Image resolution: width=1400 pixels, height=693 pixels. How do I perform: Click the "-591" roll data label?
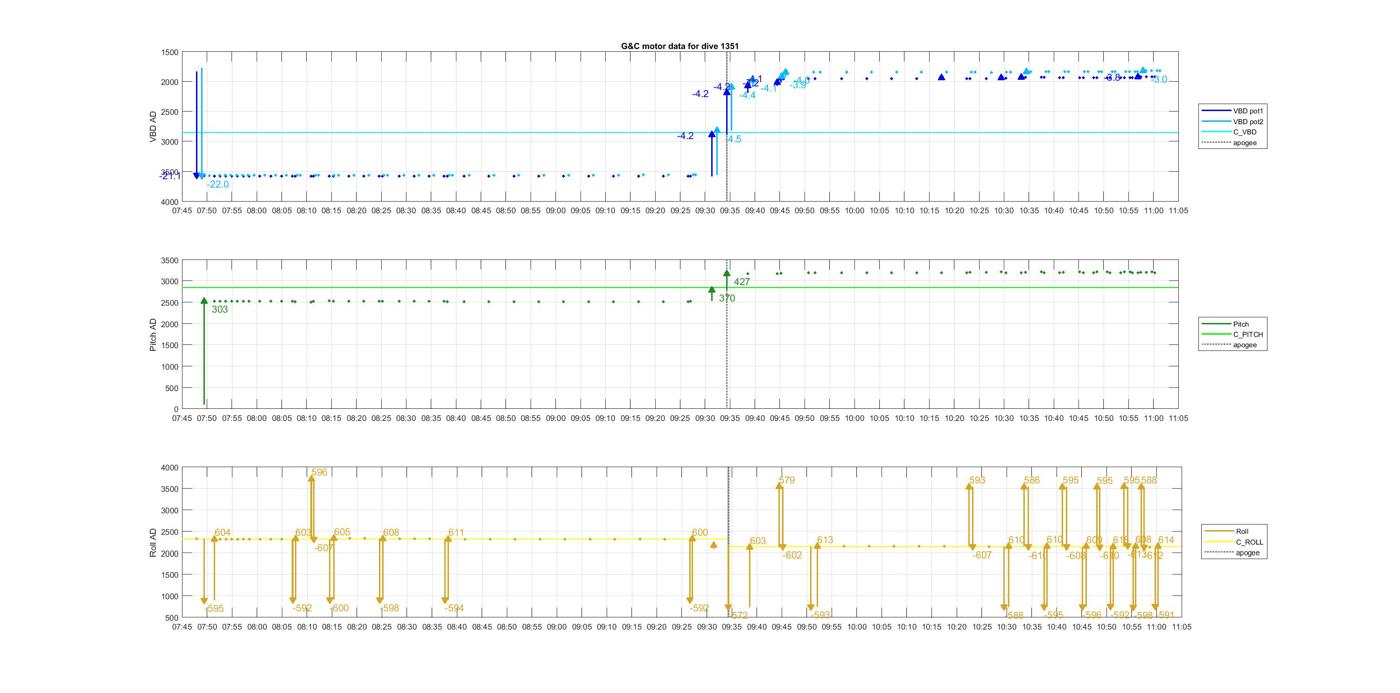click(x=1165, y=615)
